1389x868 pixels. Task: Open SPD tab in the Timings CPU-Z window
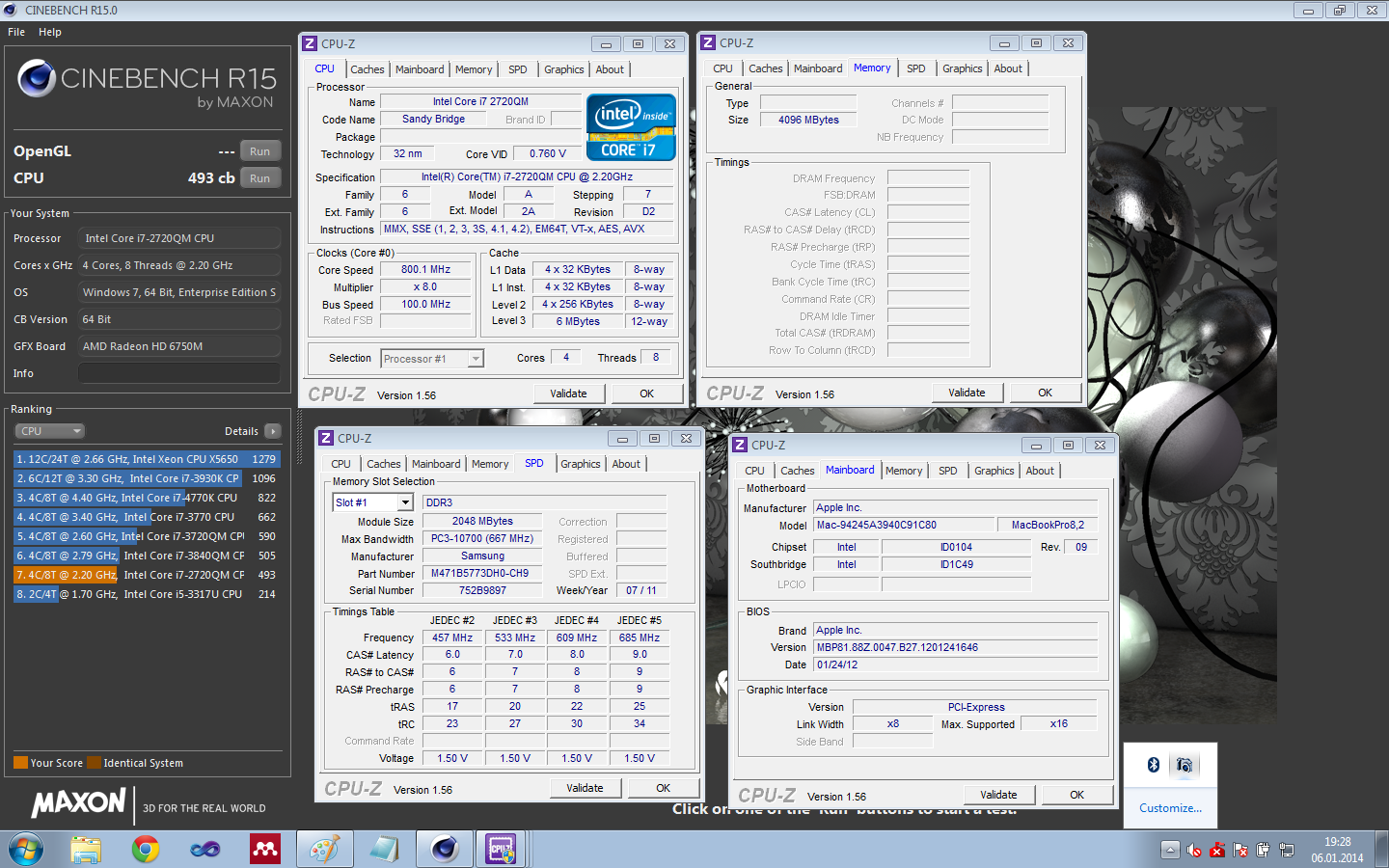click(916, 68)
